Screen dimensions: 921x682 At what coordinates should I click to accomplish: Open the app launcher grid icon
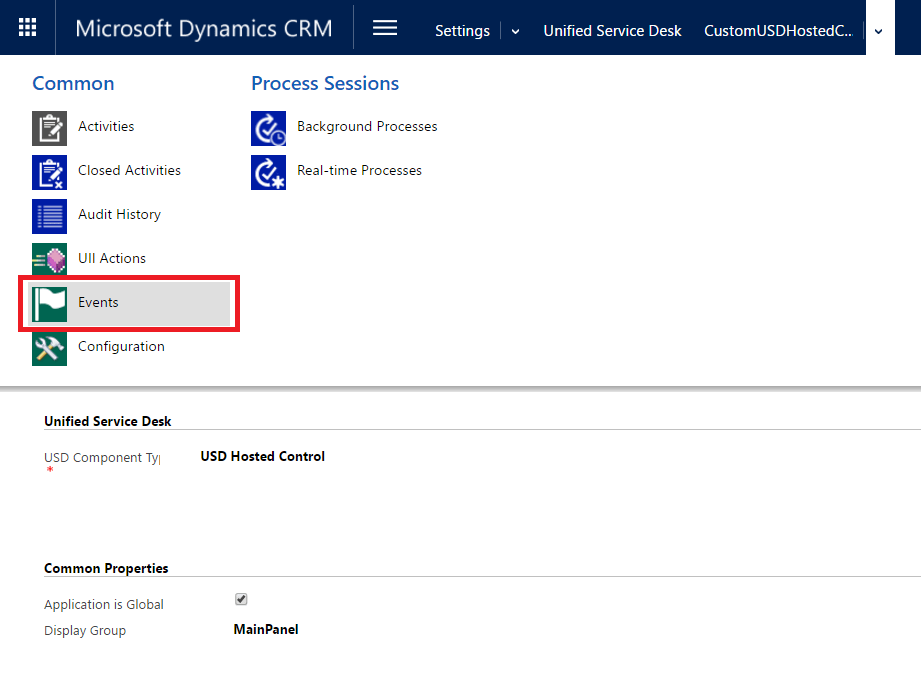click(28, 28)
